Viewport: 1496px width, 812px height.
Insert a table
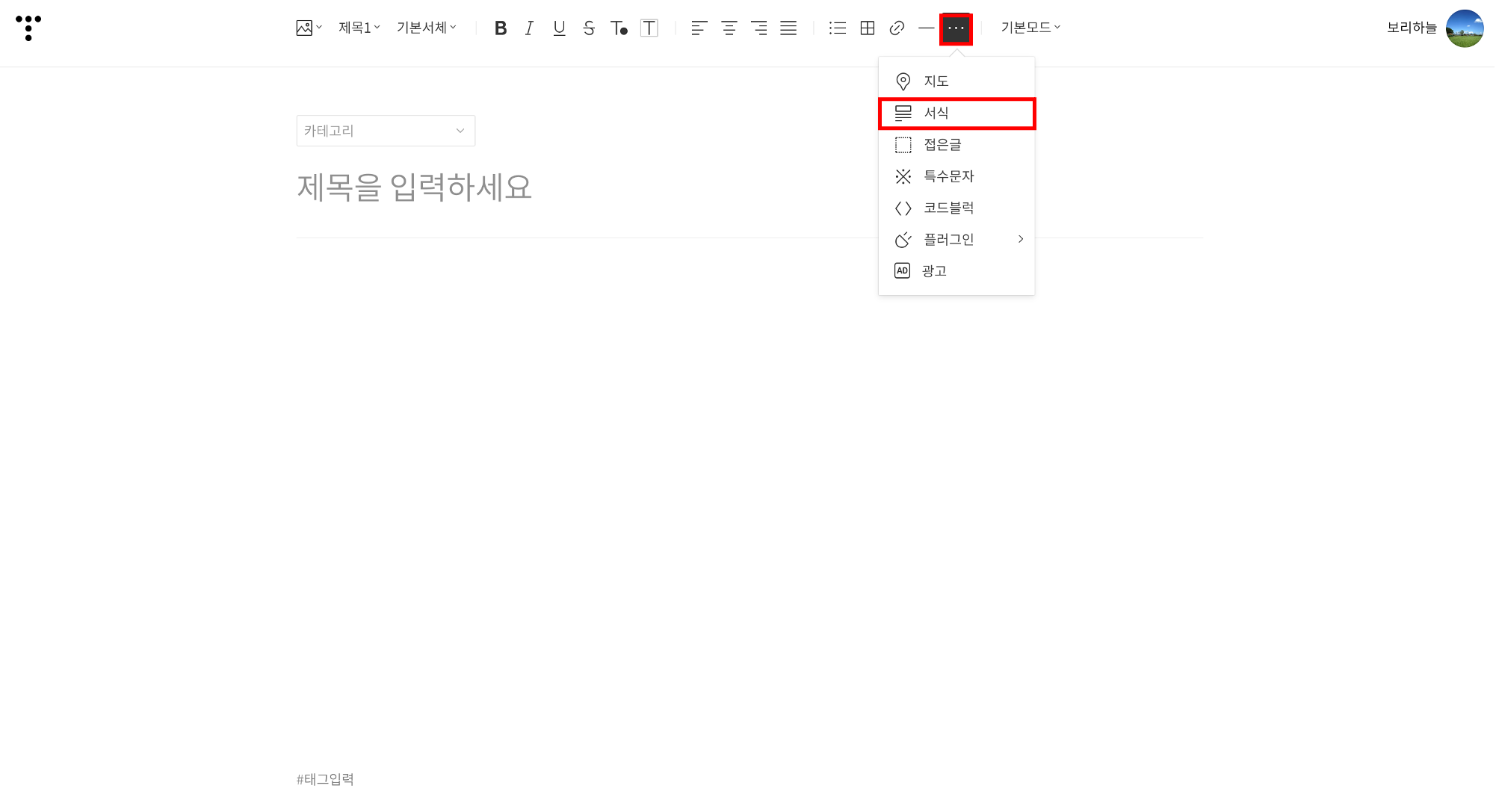click(x=867, y=28)
